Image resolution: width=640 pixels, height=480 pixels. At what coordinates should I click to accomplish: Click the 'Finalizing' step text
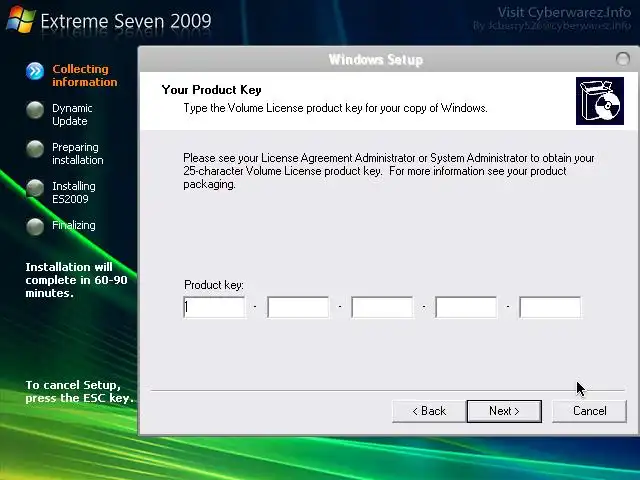74,225
